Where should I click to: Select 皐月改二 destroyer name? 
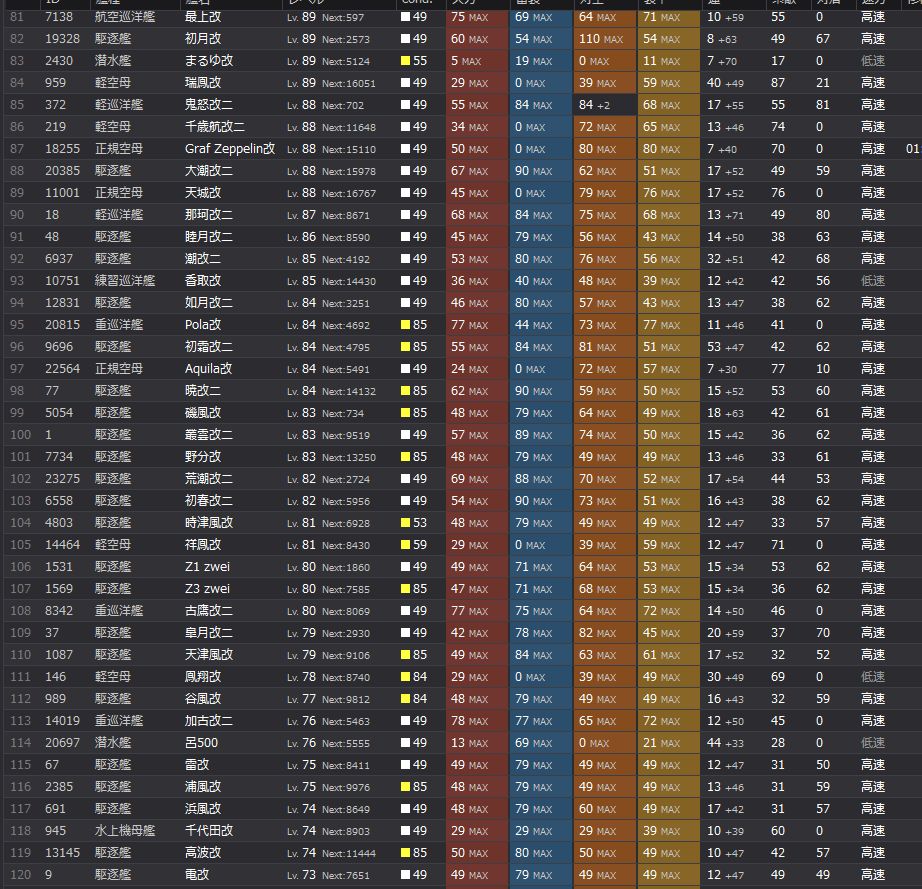[x=209, y=633]
